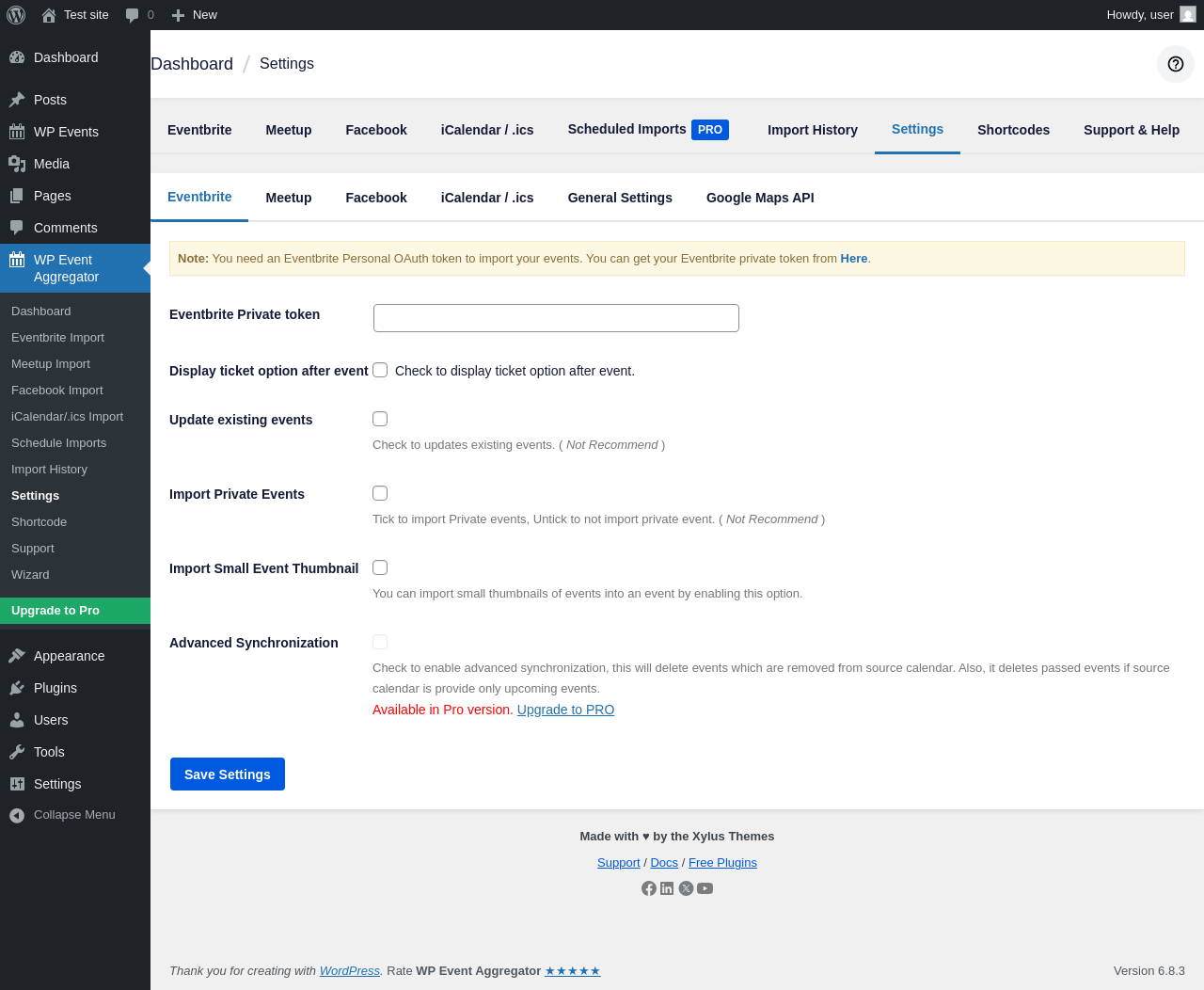Click the five-star rating link
Screen dimensions: 1204x990
coord(573,971)
